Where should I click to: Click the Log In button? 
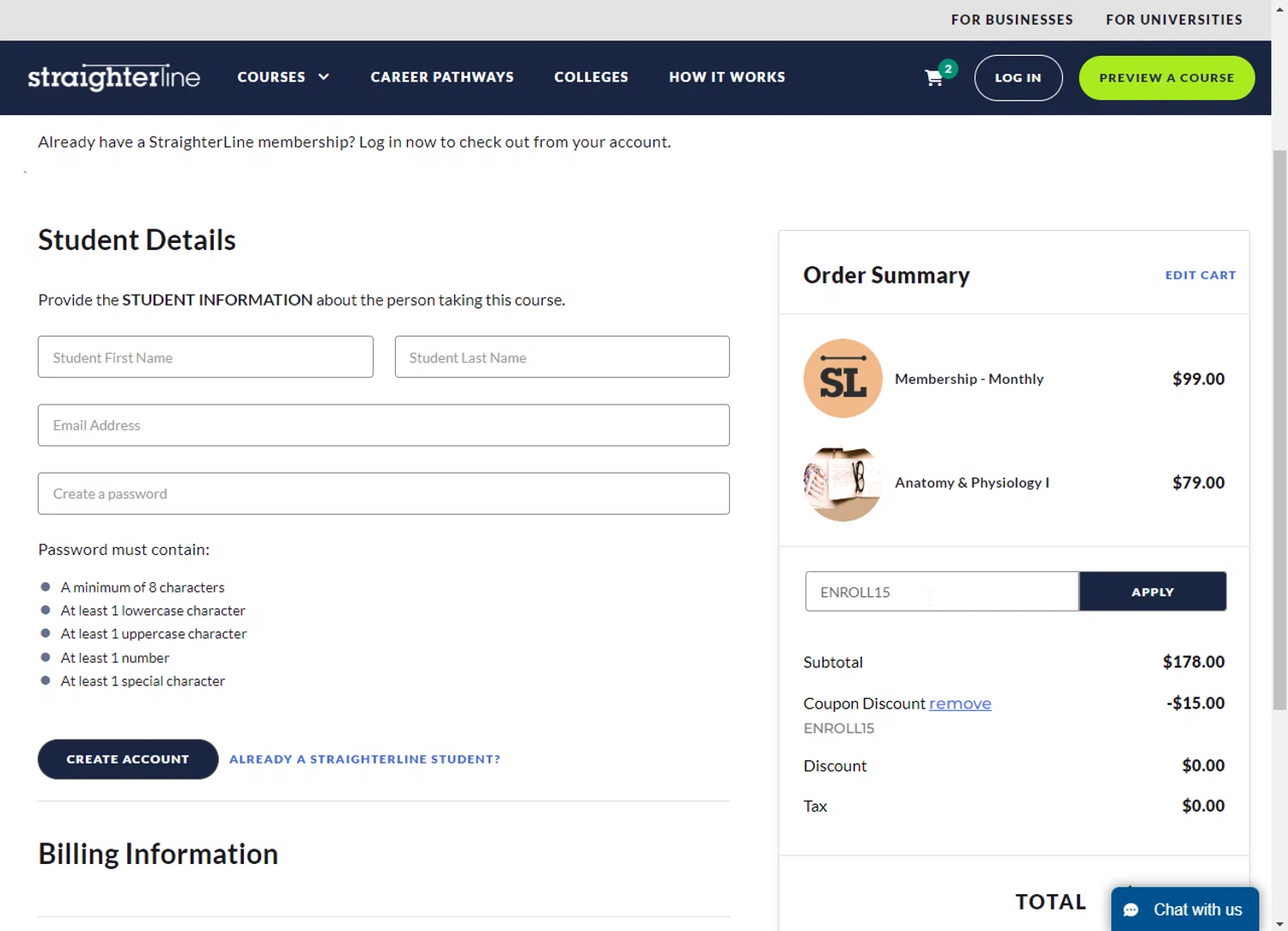tap(1018, 78)
